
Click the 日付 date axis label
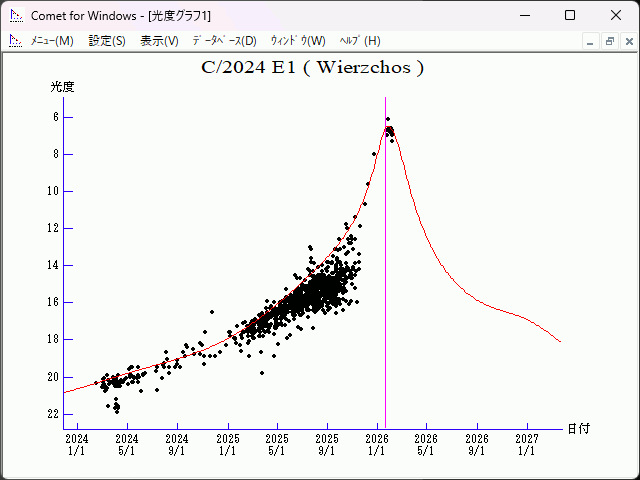[578, 428]
